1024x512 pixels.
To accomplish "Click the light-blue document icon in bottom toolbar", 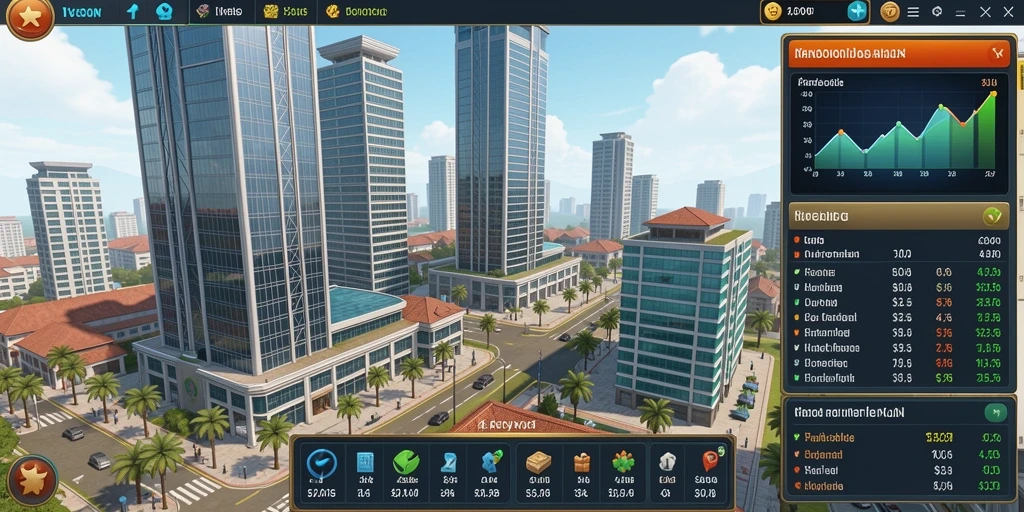I will 450,462.
